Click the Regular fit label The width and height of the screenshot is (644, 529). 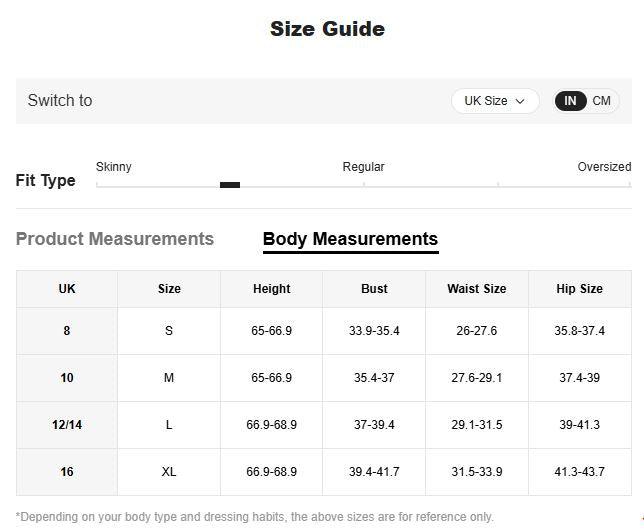(363, 167)
